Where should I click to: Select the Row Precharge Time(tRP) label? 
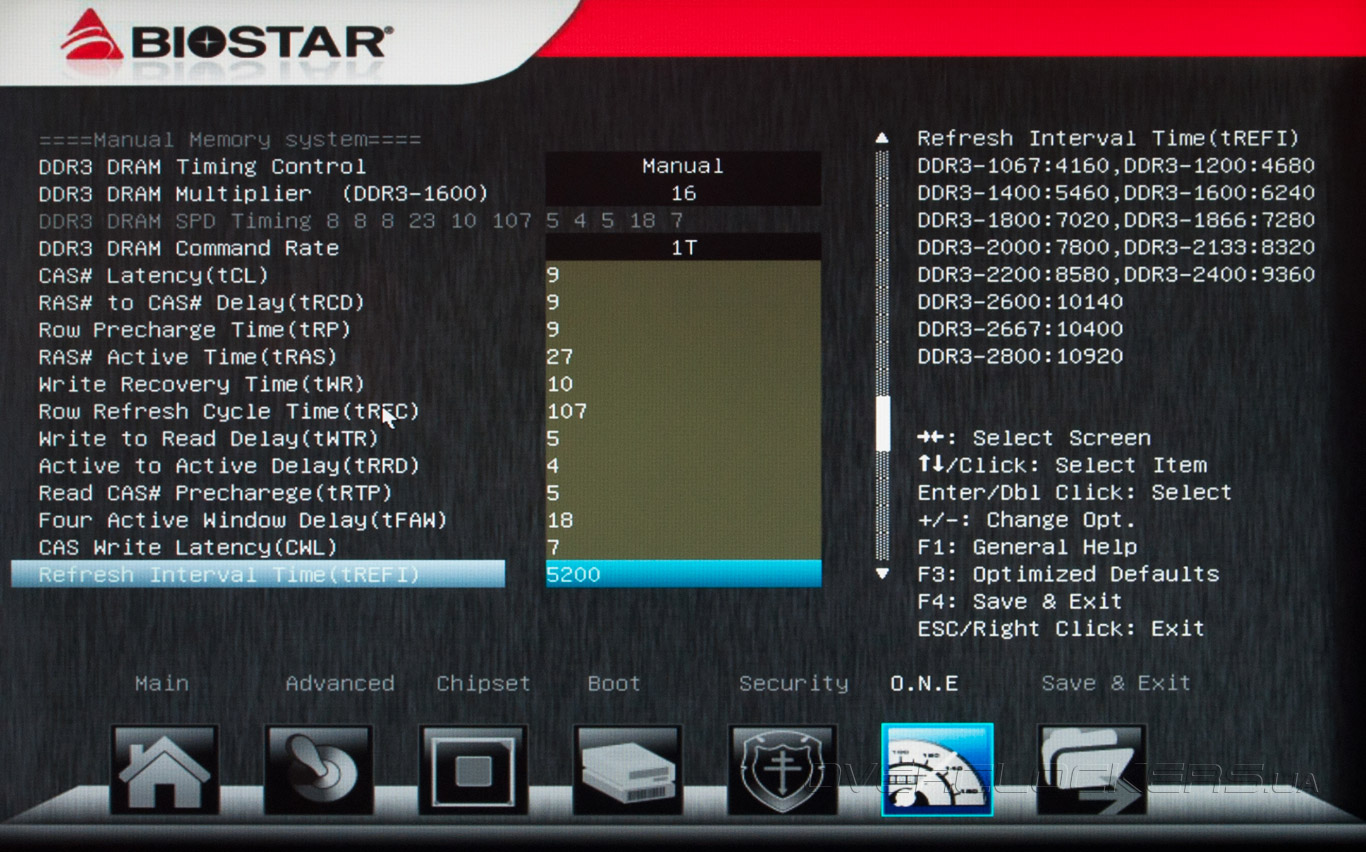(x=195, y=329)
